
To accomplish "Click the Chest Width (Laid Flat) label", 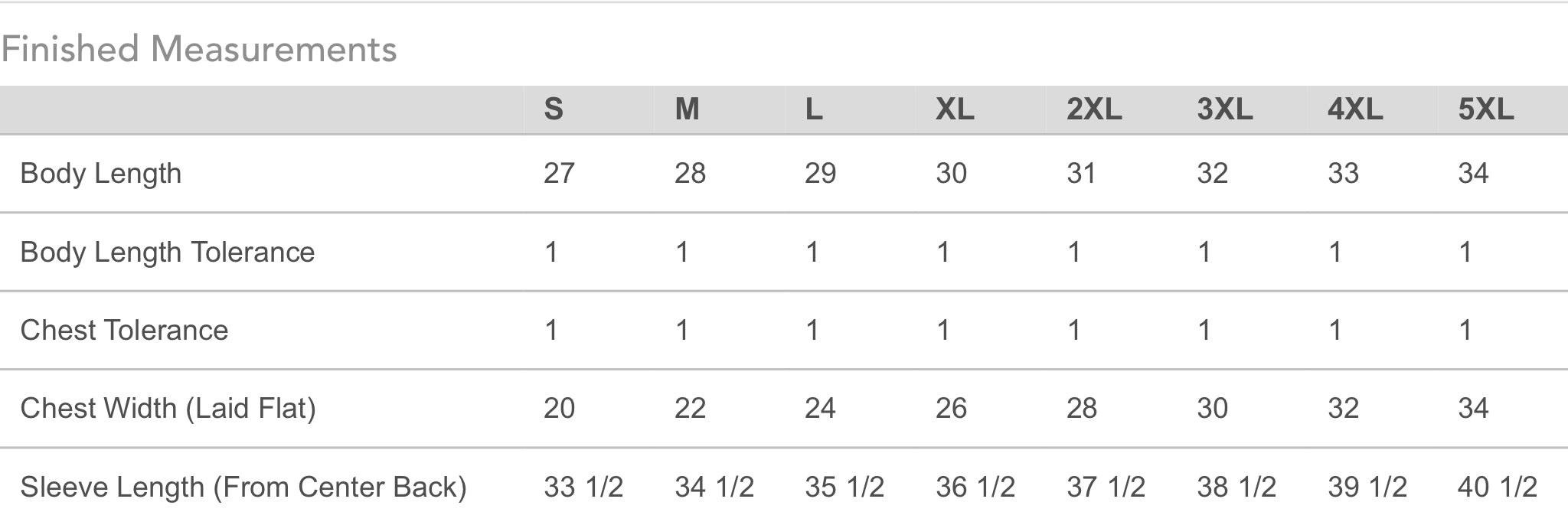I will pos(168,408).
